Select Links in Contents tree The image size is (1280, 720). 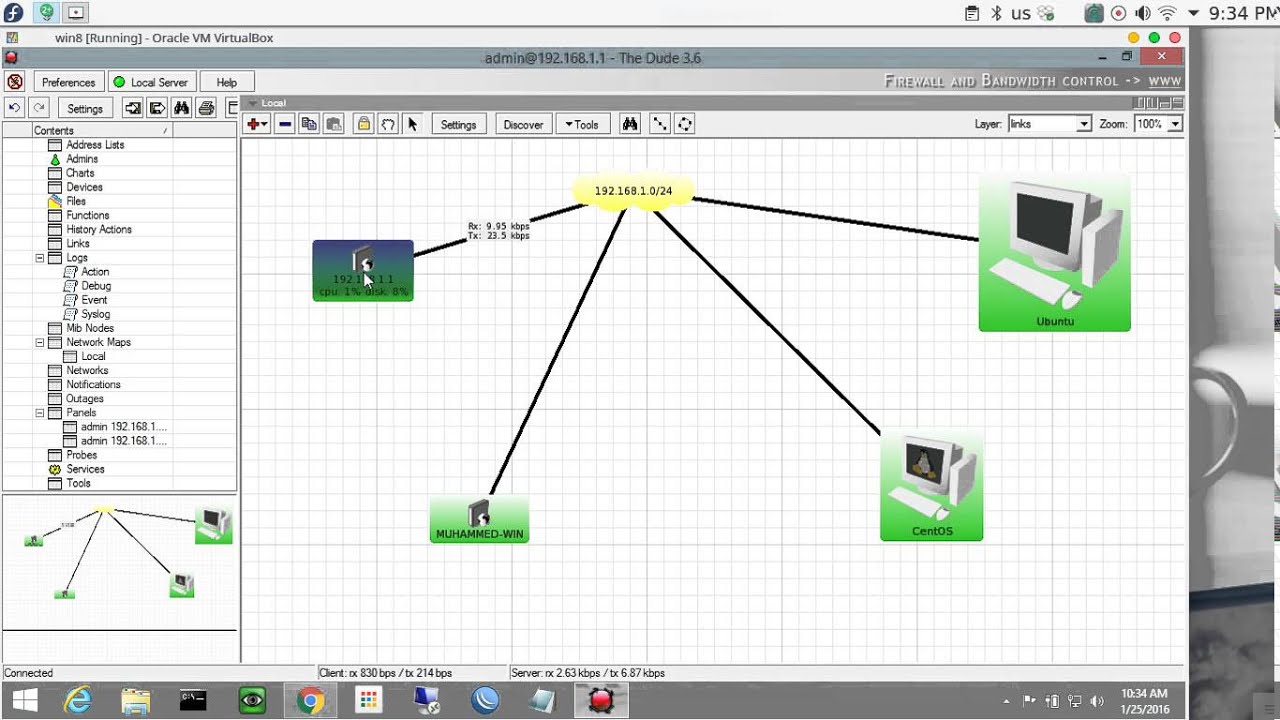[x=78, y=243]
